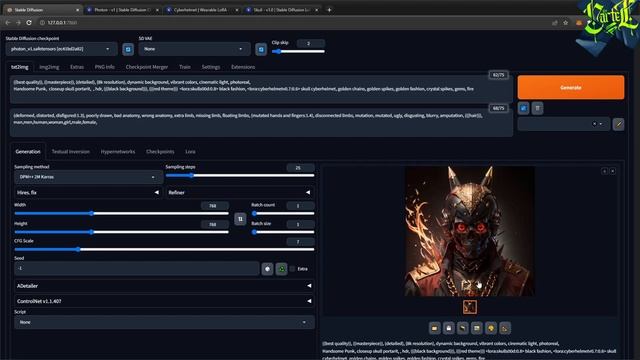Open the SD VAE dropdown
Viewport: 640px width, 360px height.
(x=194, y=49)
